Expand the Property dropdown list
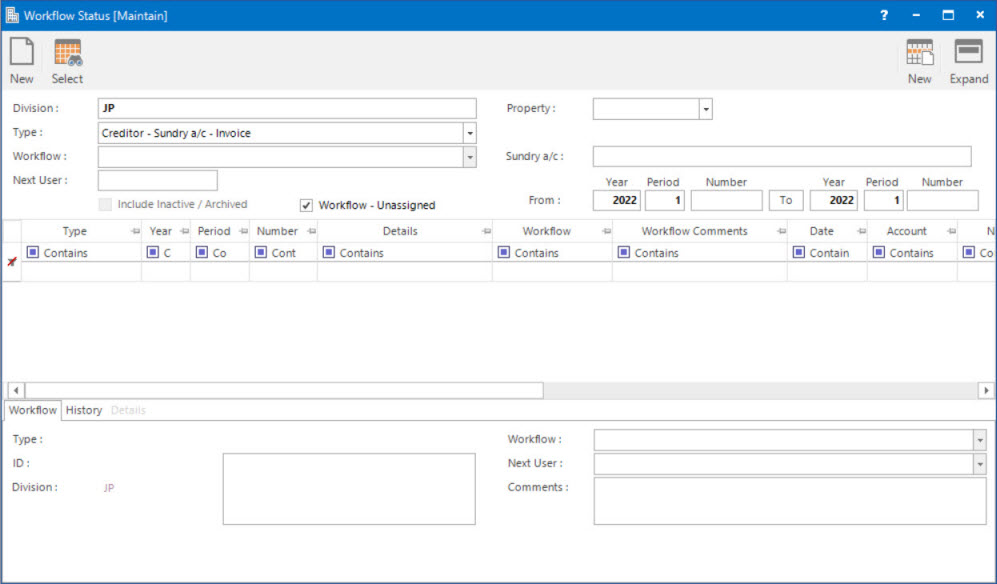 coord(705,109)
